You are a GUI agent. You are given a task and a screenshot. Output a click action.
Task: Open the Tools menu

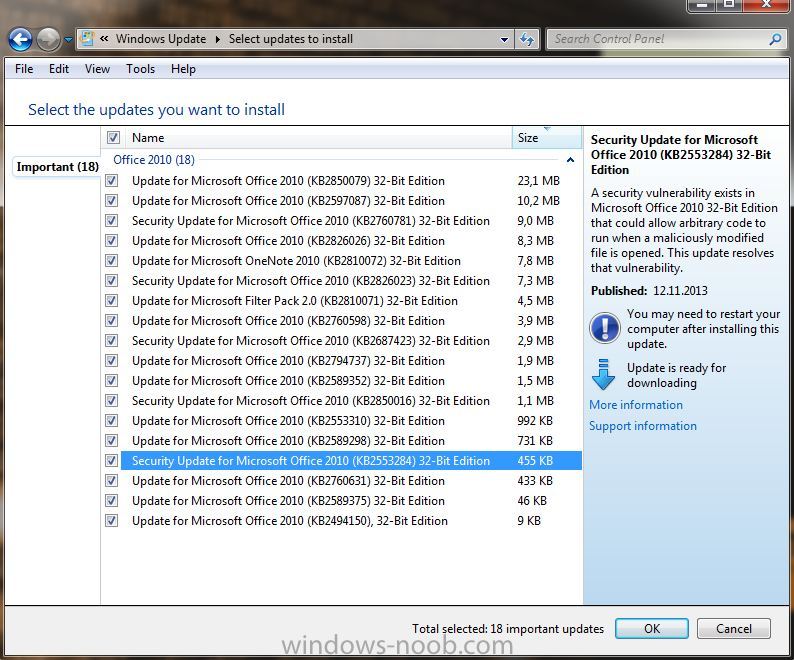click(x=140, y=69)
